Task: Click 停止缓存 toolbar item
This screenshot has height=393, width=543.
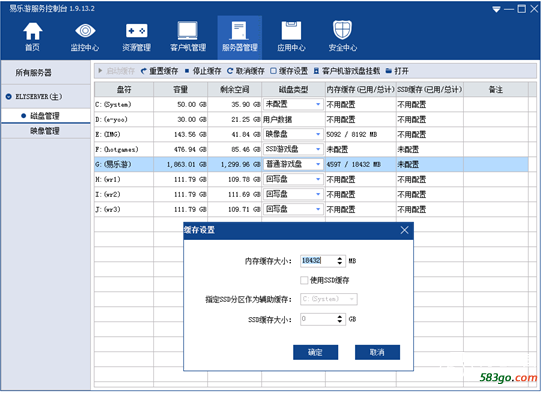Action: [203, 71]
